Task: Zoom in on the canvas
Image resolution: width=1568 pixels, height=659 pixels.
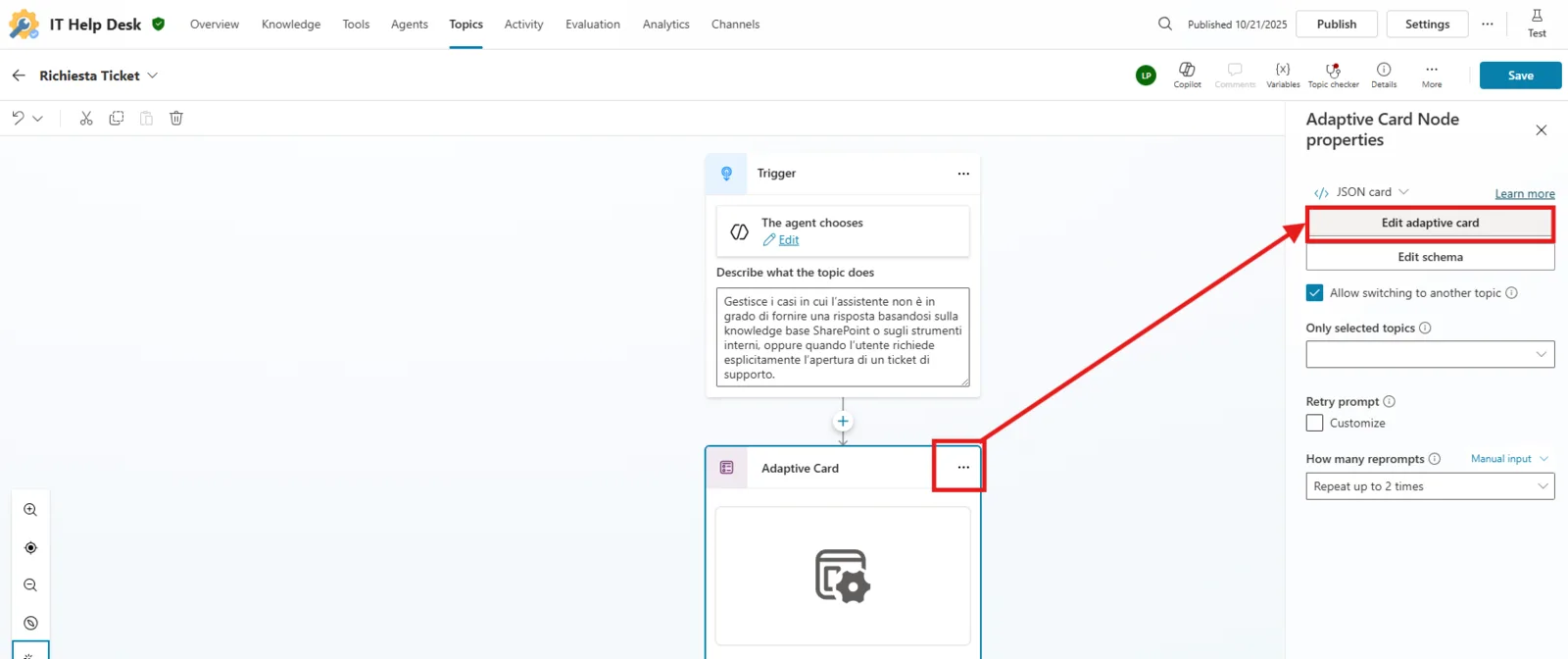Action: pos(30,510)
